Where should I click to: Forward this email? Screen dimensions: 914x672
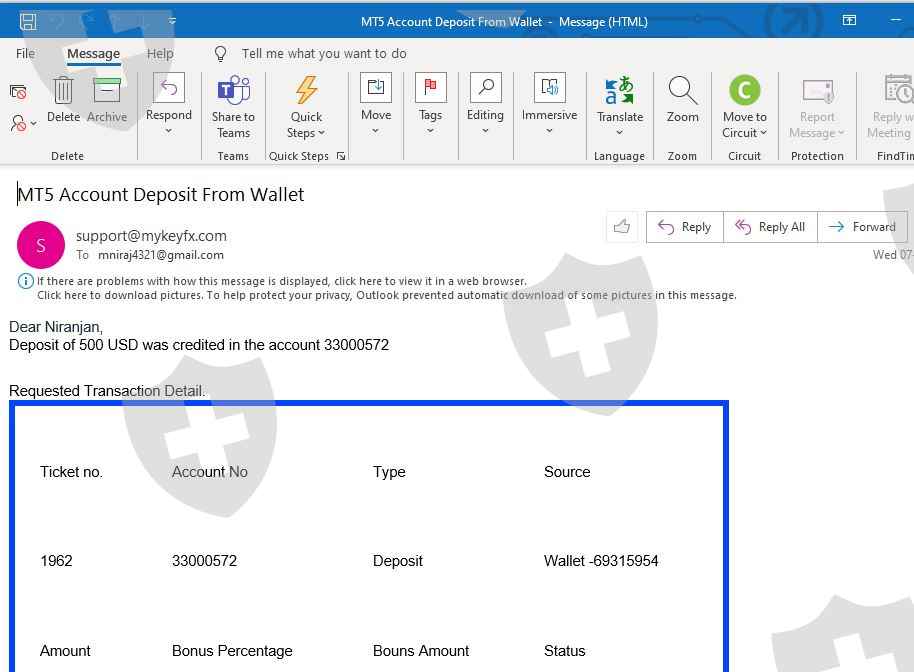point(862,227)
